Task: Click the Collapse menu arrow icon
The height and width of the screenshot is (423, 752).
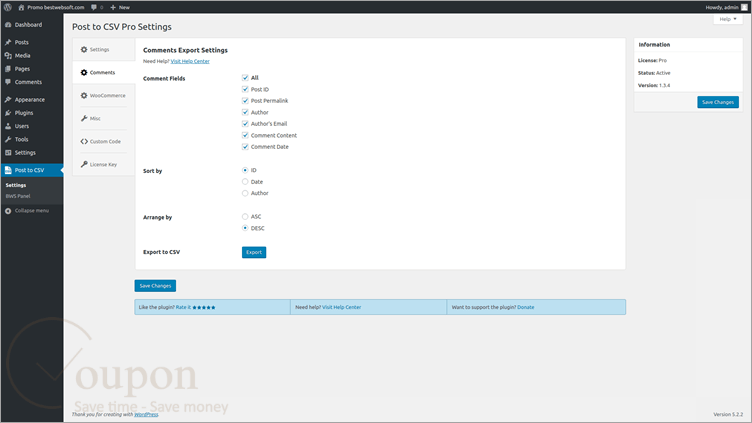Action: coord(8,211)
